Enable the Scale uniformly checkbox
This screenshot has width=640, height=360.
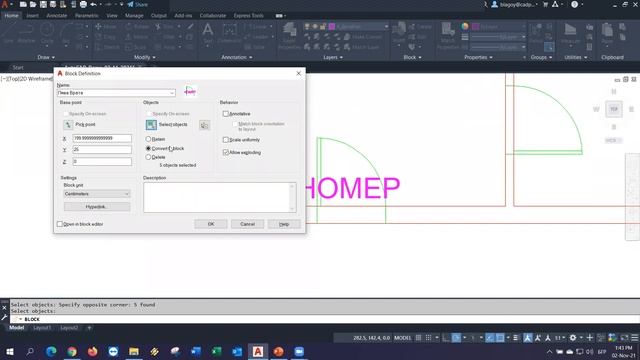(226, 140)
